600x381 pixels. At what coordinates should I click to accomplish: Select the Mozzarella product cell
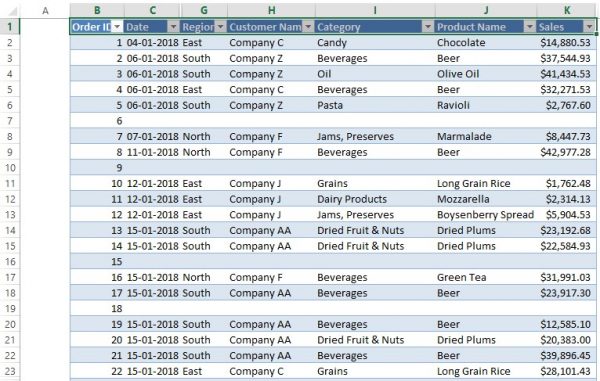coord(485,199)
